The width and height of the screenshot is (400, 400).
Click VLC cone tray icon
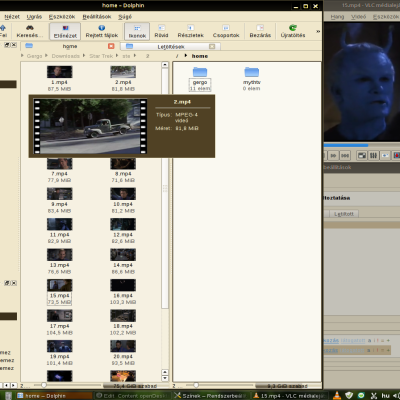(337, 395)
